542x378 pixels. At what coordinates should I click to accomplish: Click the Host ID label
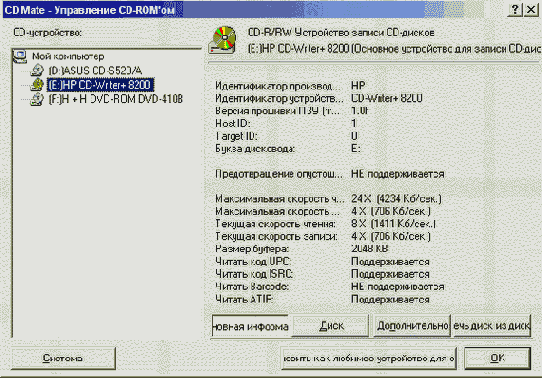[233, 123]
